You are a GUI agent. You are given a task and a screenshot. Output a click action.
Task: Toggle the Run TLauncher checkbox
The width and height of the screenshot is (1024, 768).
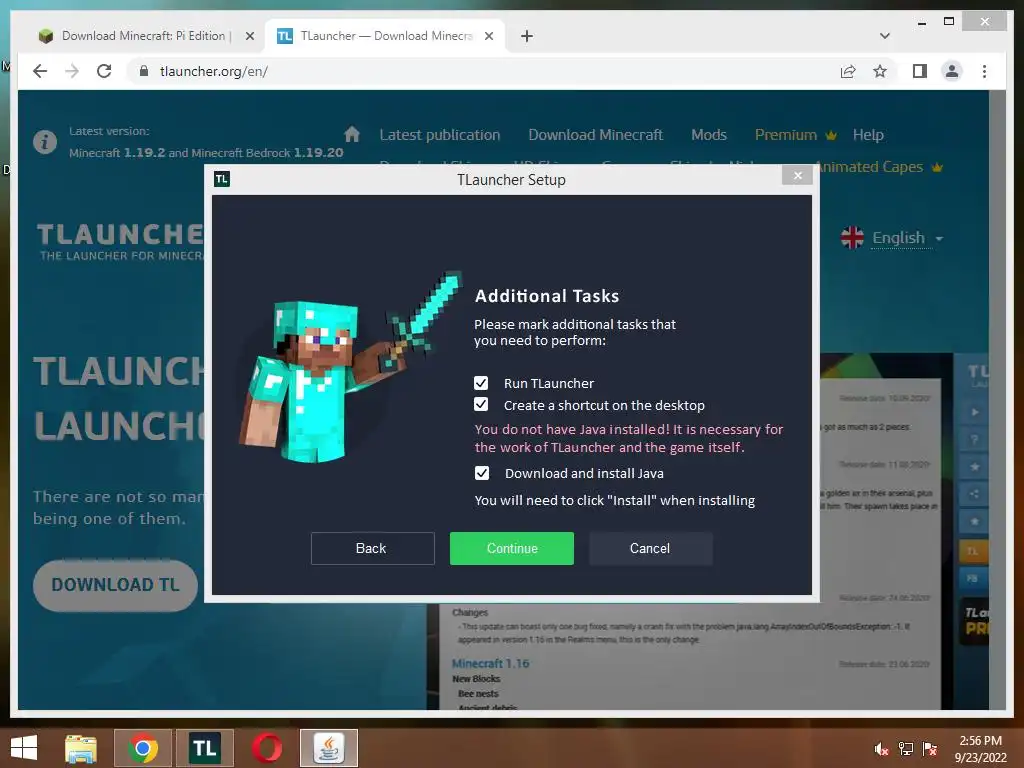481,383
